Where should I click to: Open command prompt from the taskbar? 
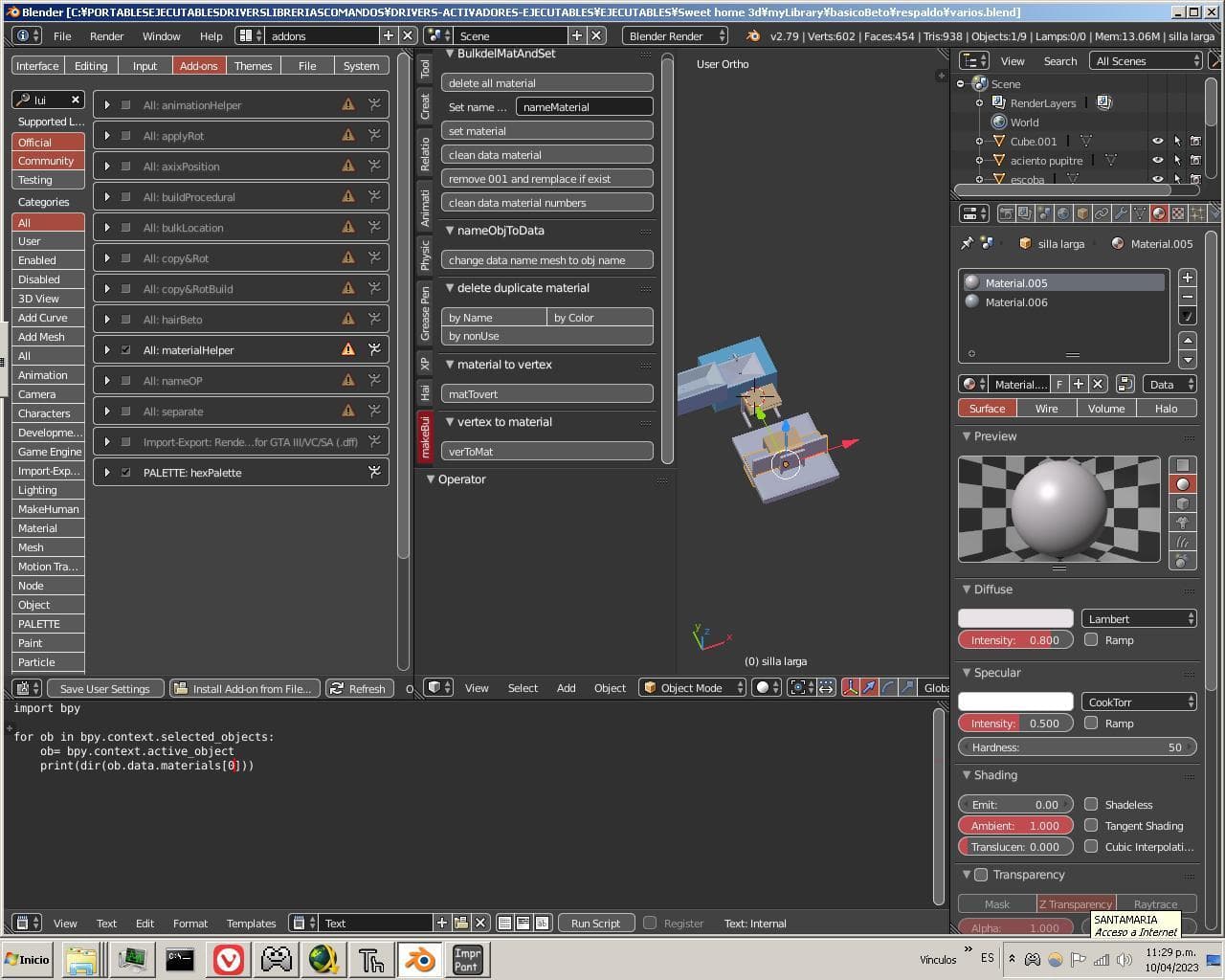point(180,959)
